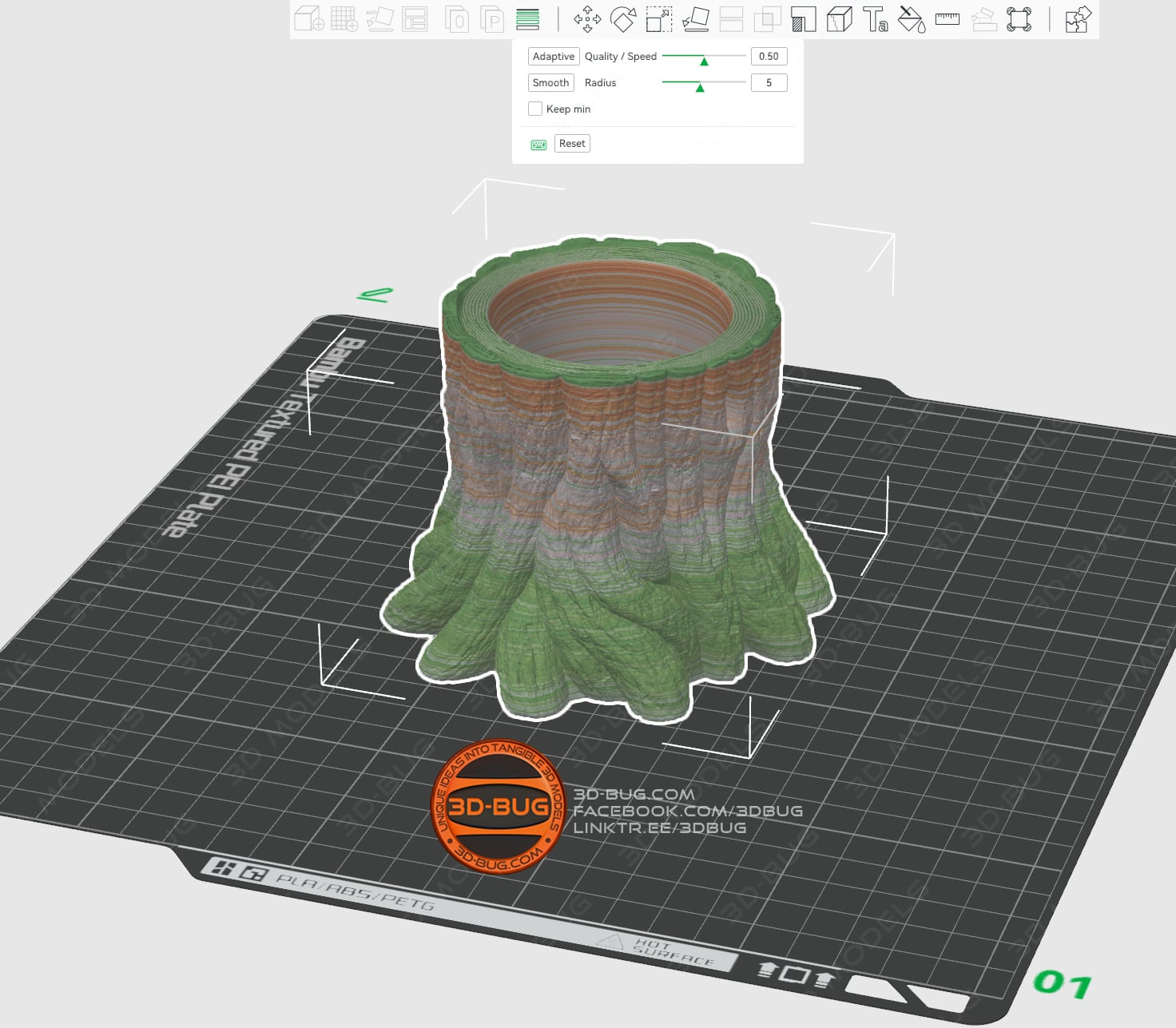
Task: Select the Measure ruler tool
Action: tap(947, 19)
